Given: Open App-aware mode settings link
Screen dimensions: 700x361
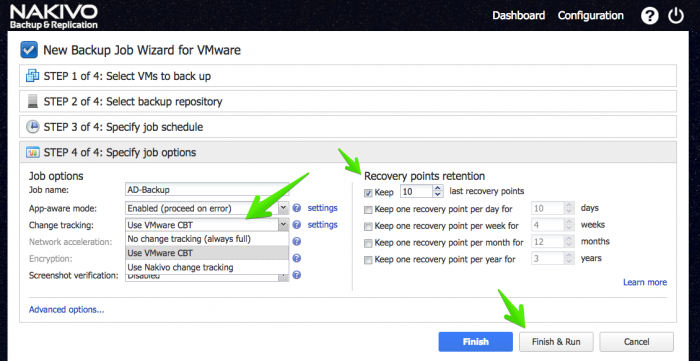Looking at the screenshot, I should 322,208.
